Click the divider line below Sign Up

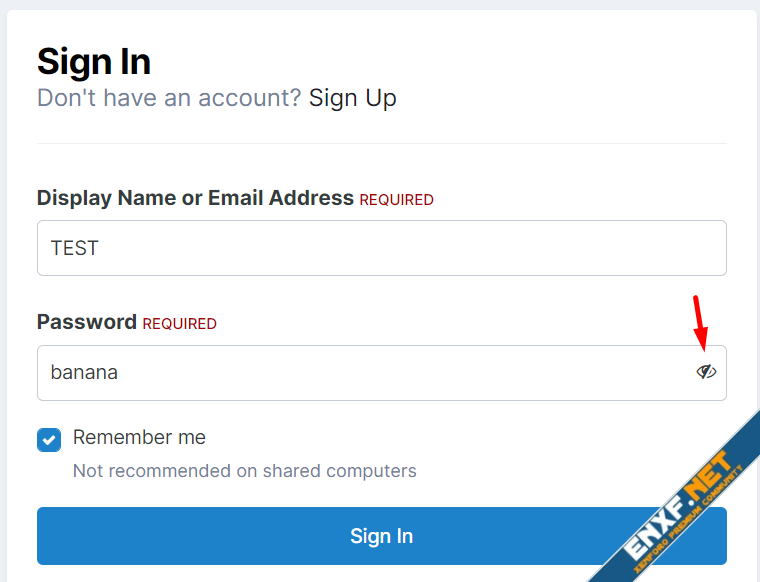381,144
